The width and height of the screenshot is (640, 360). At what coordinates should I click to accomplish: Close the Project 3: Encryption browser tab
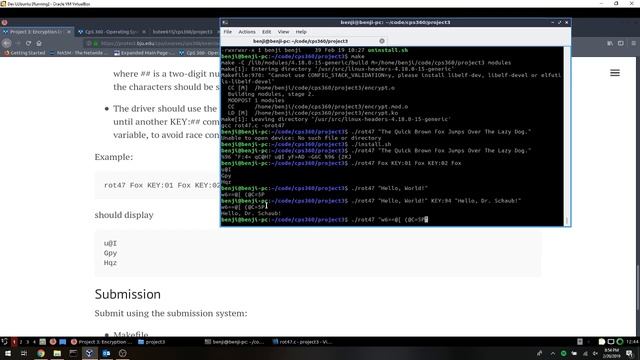tap(69, 31)
